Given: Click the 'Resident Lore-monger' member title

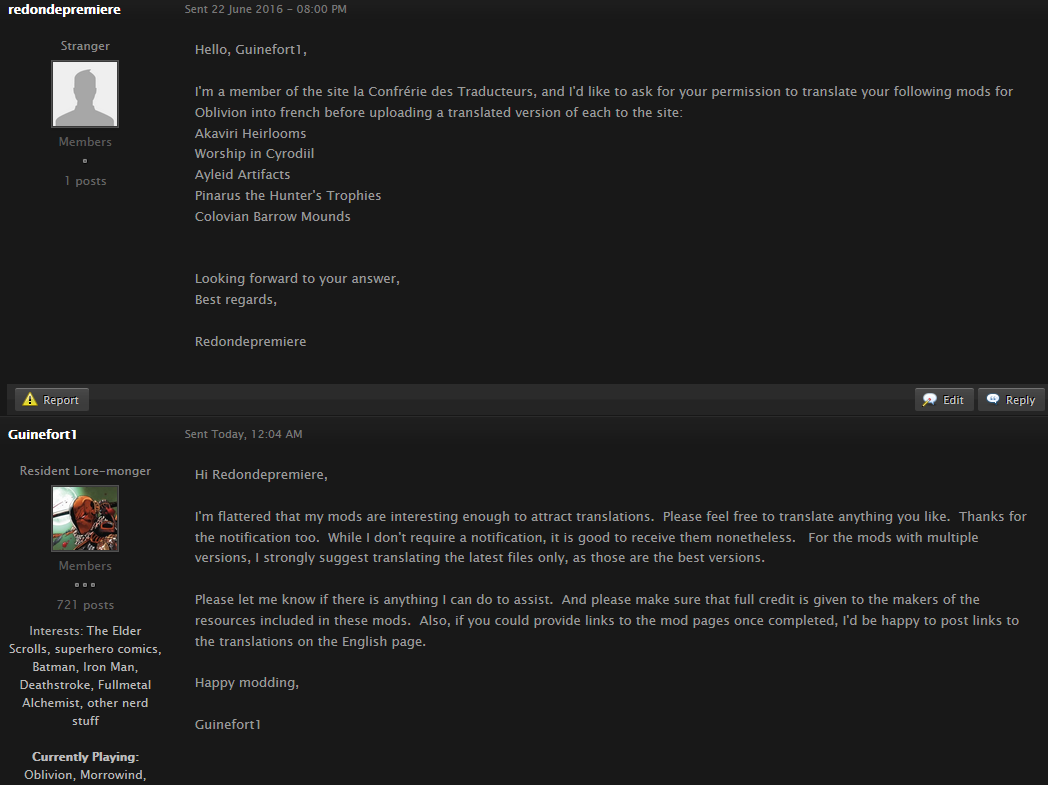Looking at the screenshot, I should (x=85, y=471).
